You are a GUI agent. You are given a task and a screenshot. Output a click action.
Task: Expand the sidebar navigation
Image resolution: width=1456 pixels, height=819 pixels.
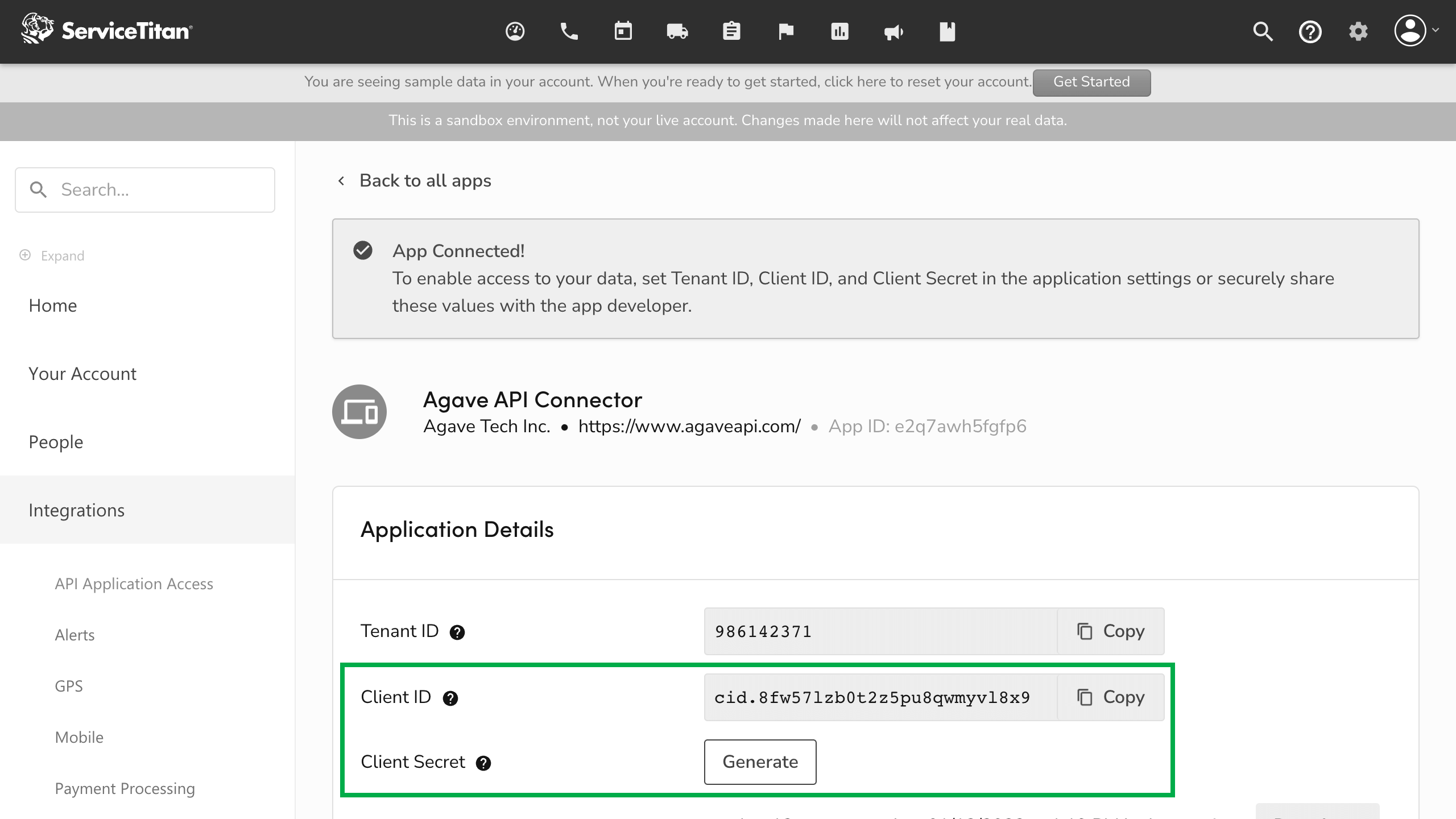coord(52,255)
